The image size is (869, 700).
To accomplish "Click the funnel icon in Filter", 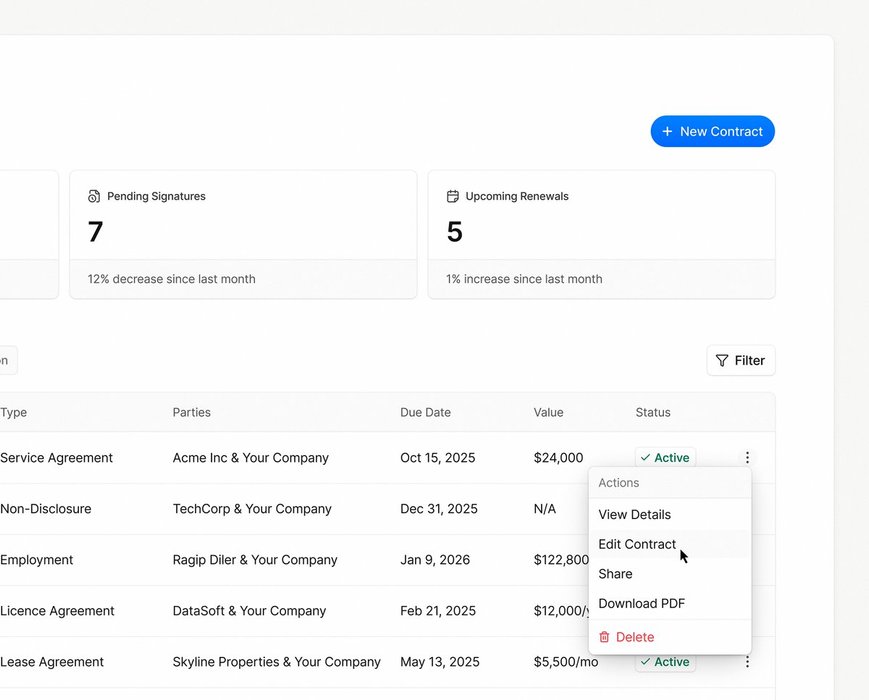I will pos(722,361).
